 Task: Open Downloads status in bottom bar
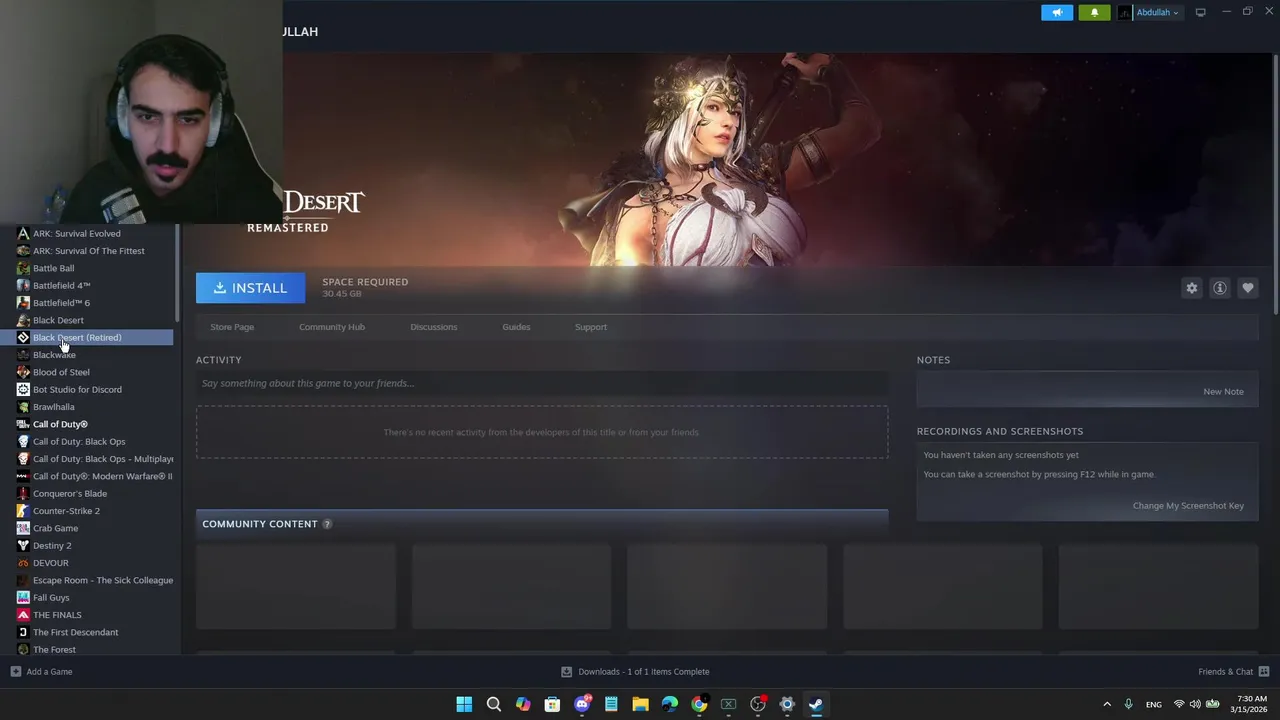(x=635, y=672)
